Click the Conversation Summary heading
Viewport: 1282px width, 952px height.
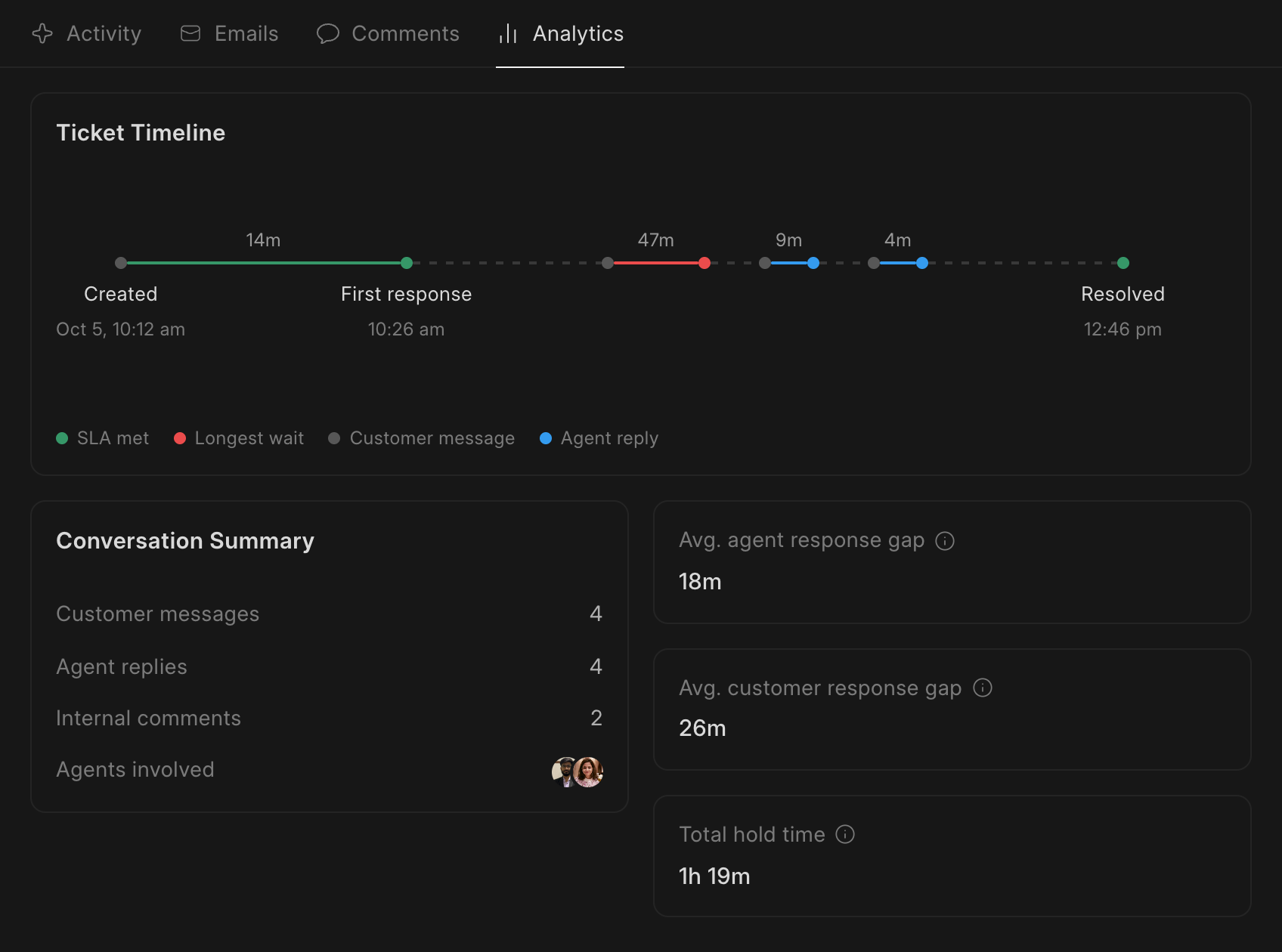point(185,541)
